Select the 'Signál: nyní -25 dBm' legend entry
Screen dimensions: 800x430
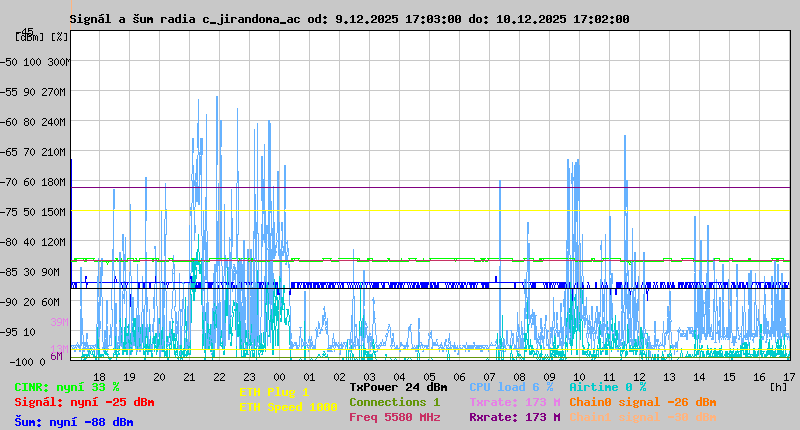(x=84, y=402)
